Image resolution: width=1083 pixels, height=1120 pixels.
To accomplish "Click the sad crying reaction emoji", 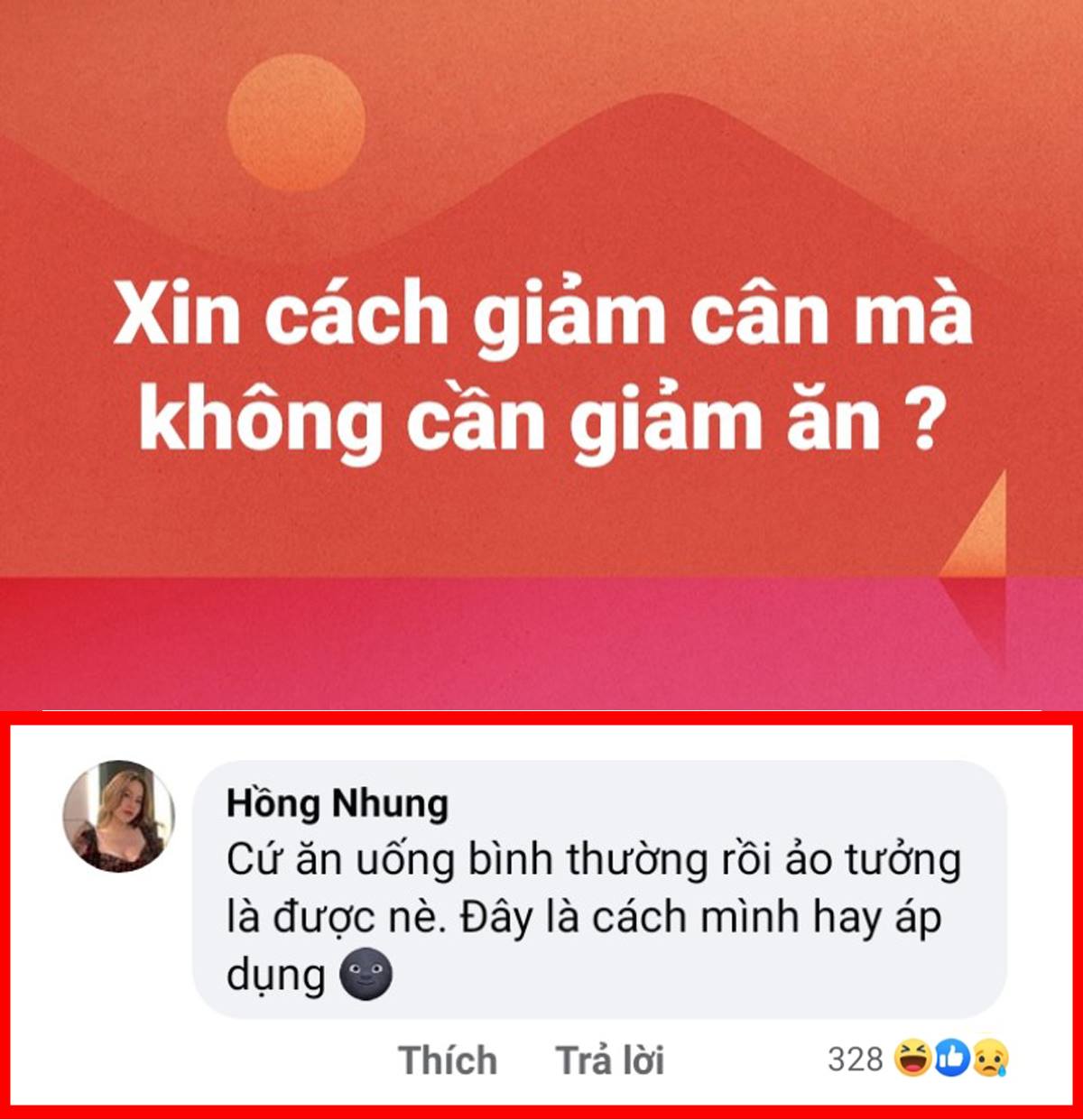I will point(990,1058).
